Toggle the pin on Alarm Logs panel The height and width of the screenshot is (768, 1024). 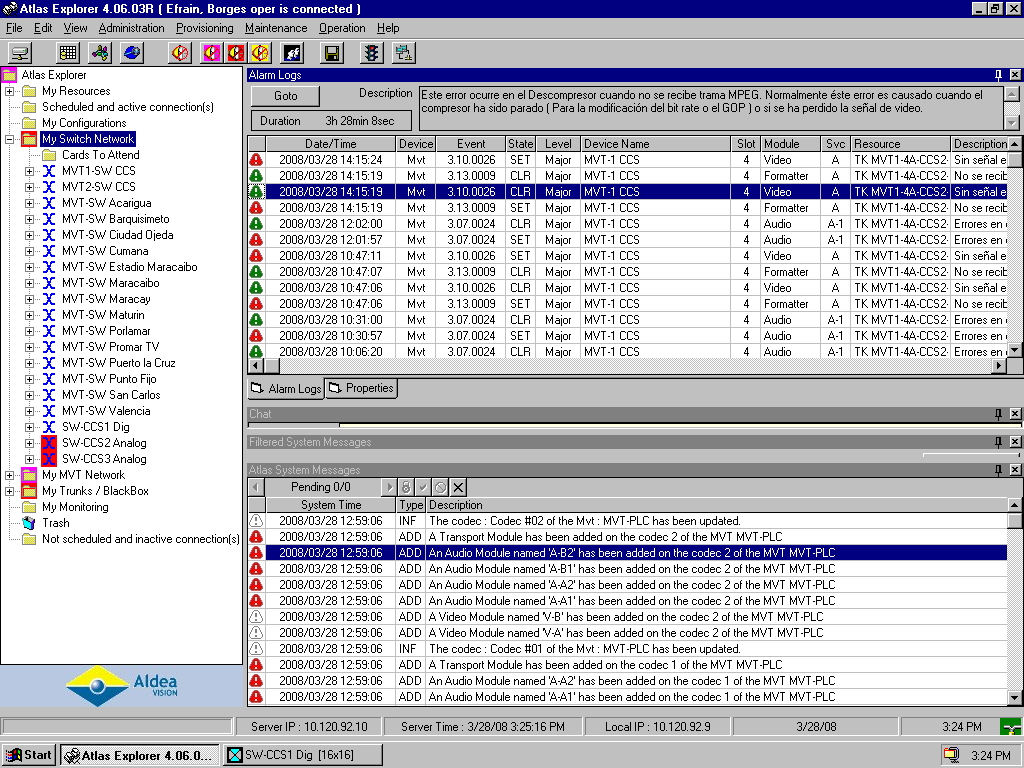click(x=999, y=75)
